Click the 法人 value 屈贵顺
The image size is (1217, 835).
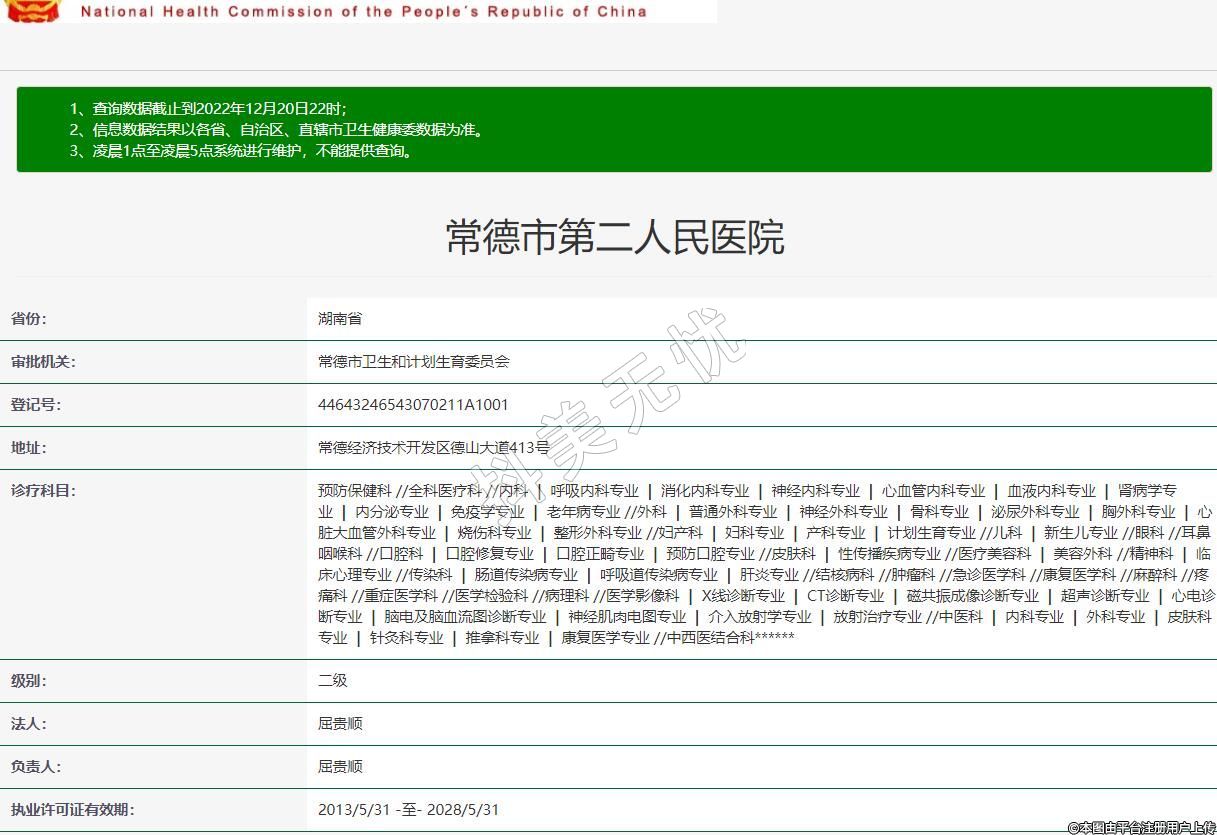point(340,724)
